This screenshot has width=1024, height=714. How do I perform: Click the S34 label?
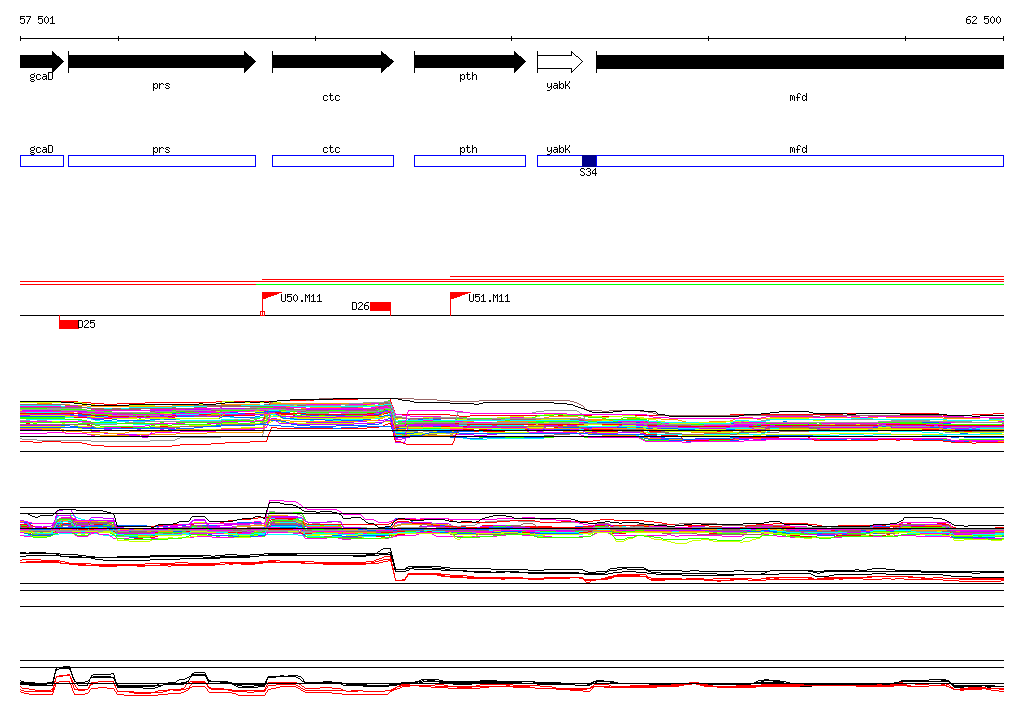(588, 172)
